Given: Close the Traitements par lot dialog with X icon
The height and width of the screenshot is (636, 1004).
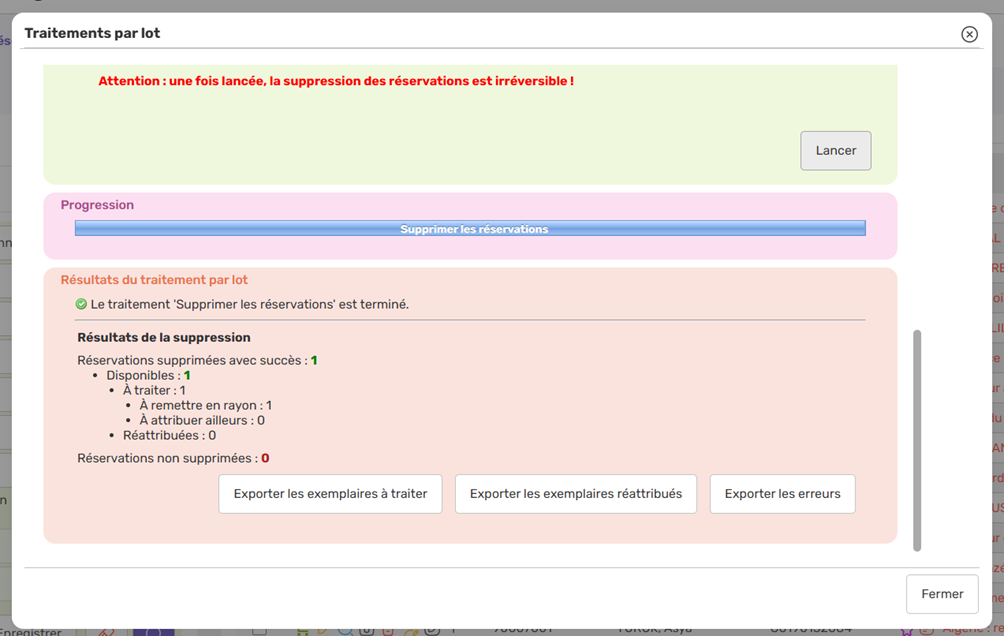Looking at the screenshot, I should pos(969,34).
